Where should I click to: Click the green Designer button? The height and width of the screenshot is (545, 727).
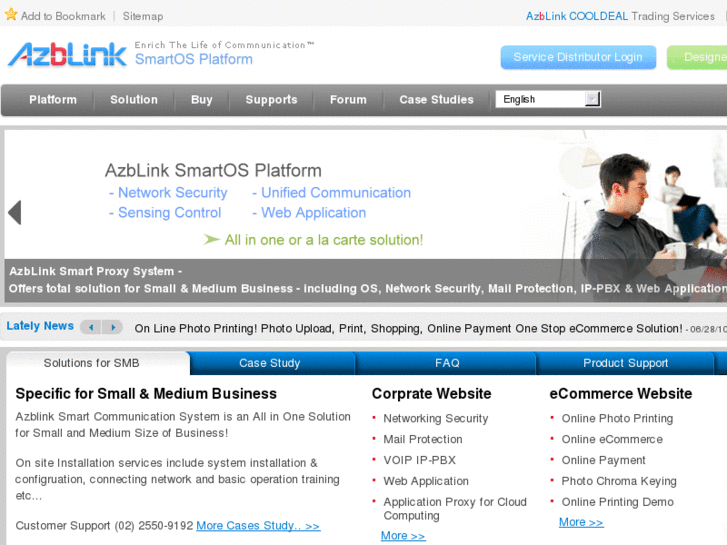[697, 57]
